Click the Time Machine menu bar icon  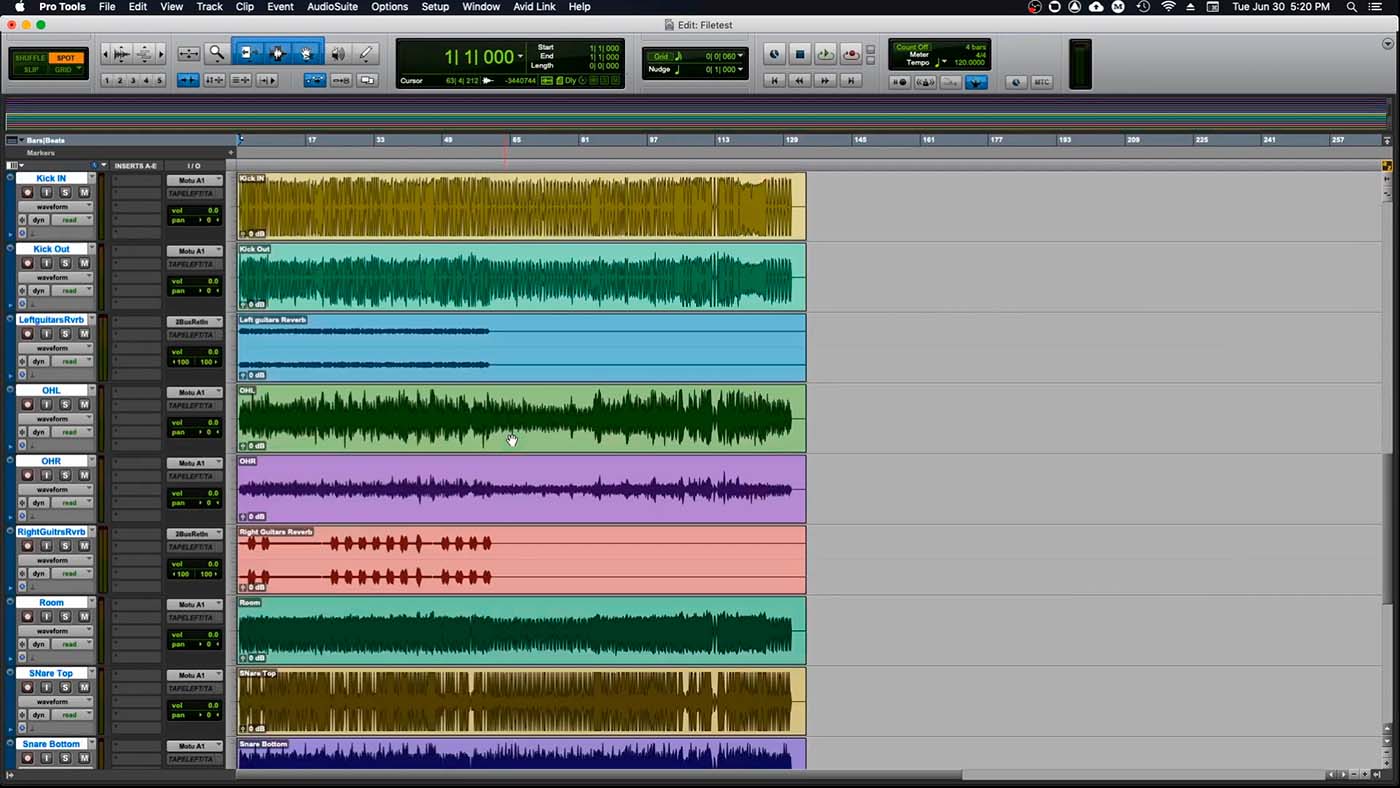(x=1143, y=7)
